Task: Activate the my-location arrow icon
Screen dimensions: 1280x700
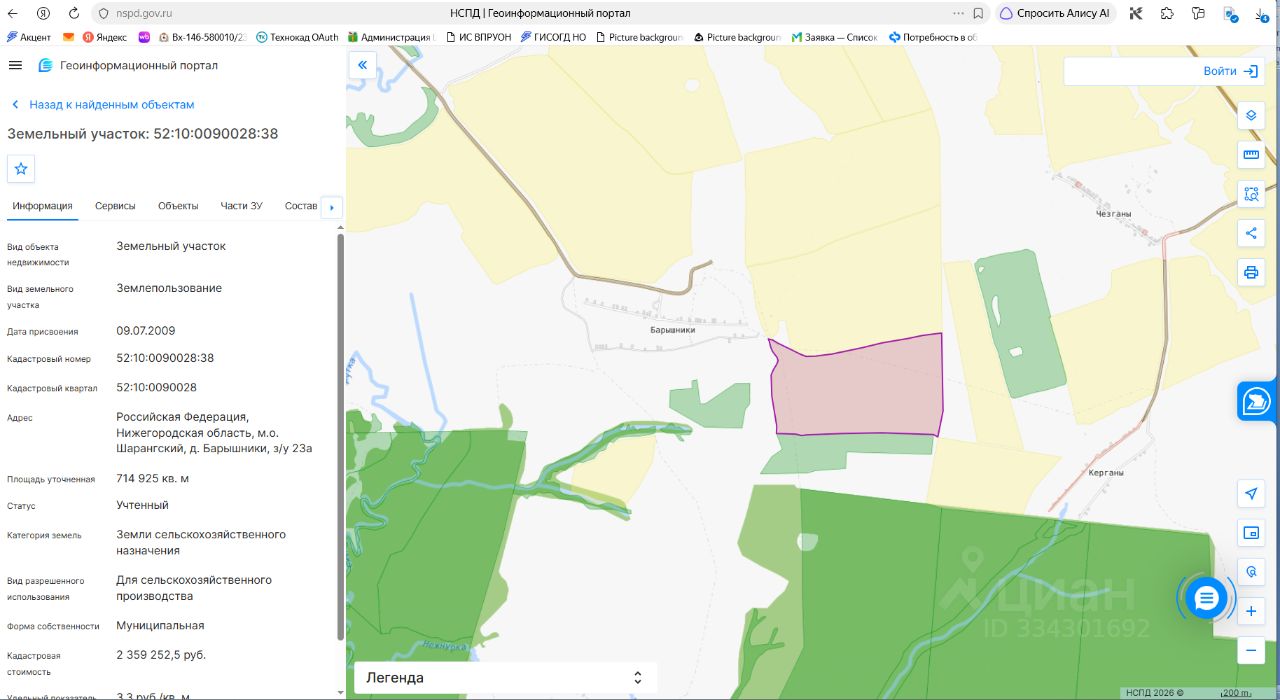Action: click(x=1251, y=493)
